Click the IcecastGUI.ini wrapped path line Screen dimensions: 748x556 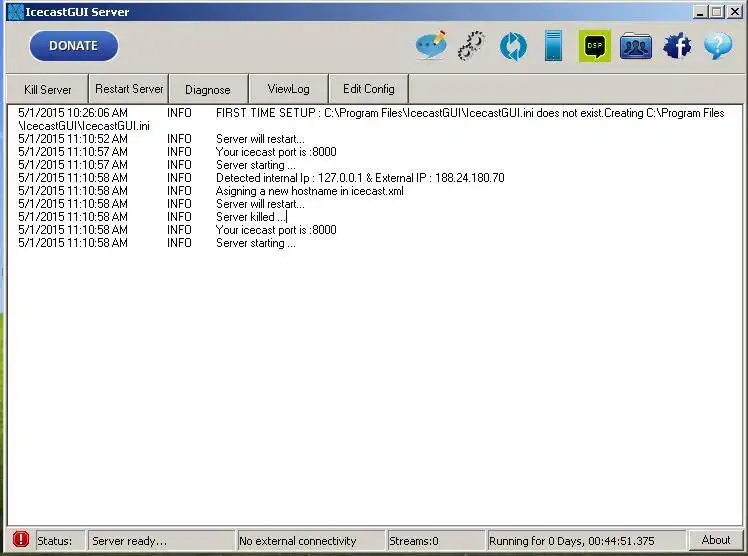[x=84, y=126]
